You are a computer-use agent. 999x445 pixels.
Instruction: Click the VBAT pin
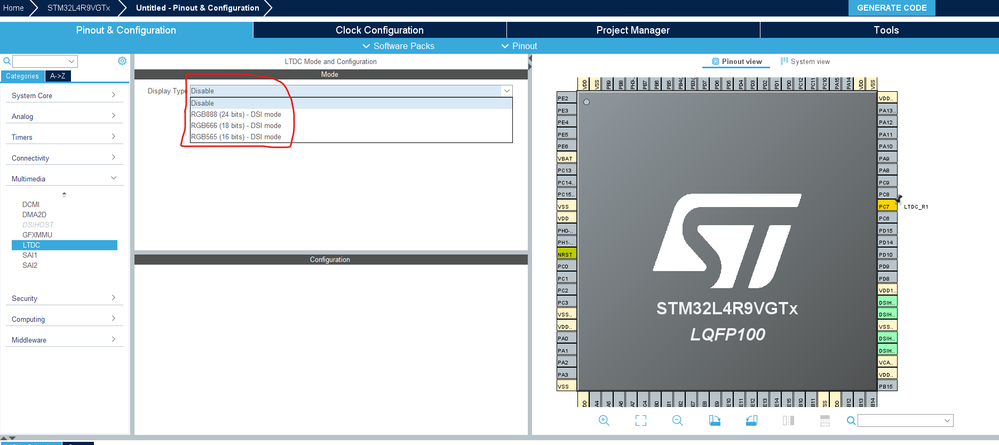pyautogui.click(x=566, y=158)
